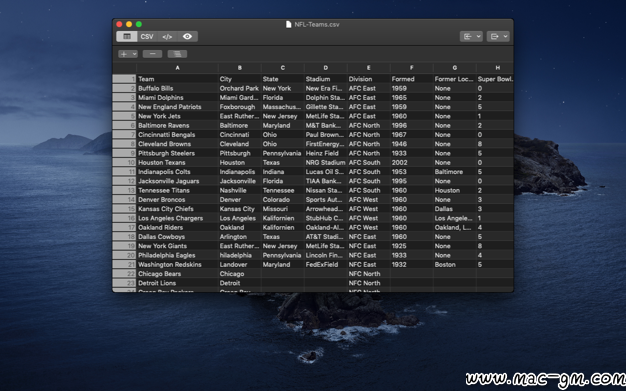Image resolution: width=626 pixels, height=391 pixels.
Task: Click the '1946' formed year cell
Action: click(412, 144)
